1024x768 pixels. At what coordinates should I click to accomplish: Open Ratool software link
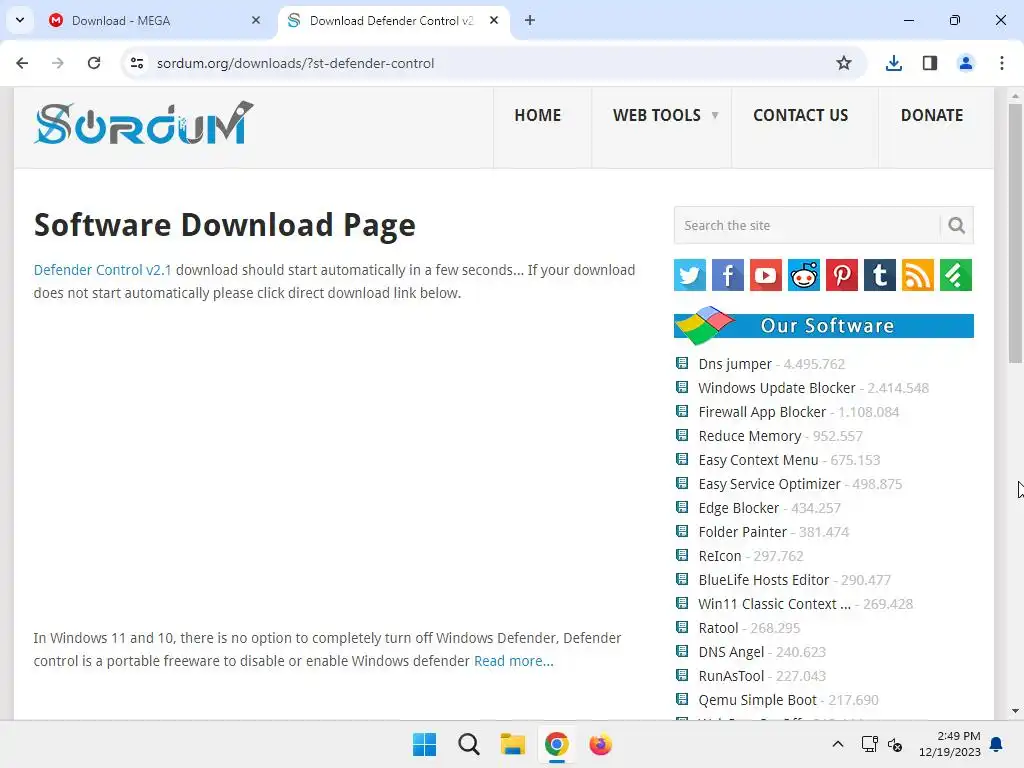(x=718, y=628)
